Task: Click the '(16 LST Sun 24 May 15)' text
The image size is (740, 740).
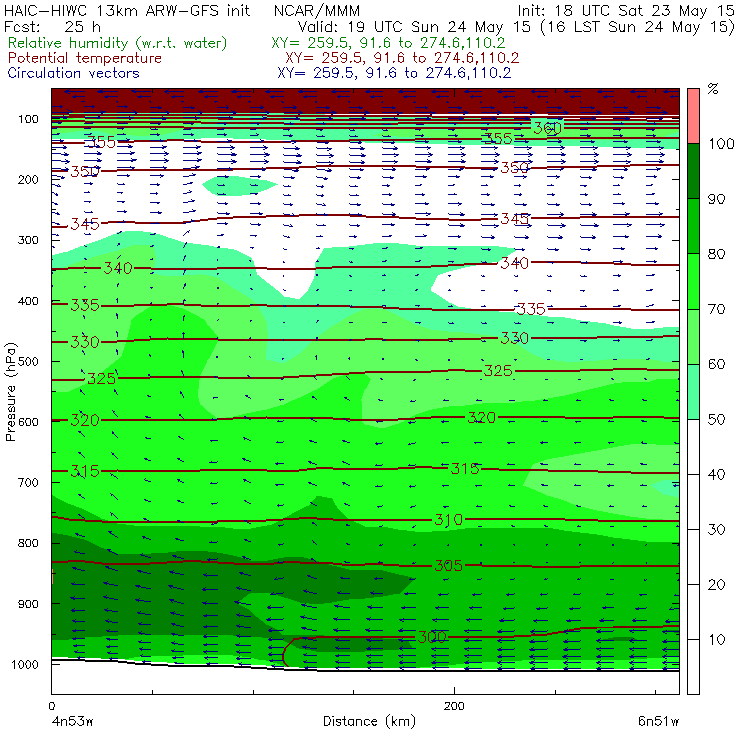Action: [x=638, y=26]
